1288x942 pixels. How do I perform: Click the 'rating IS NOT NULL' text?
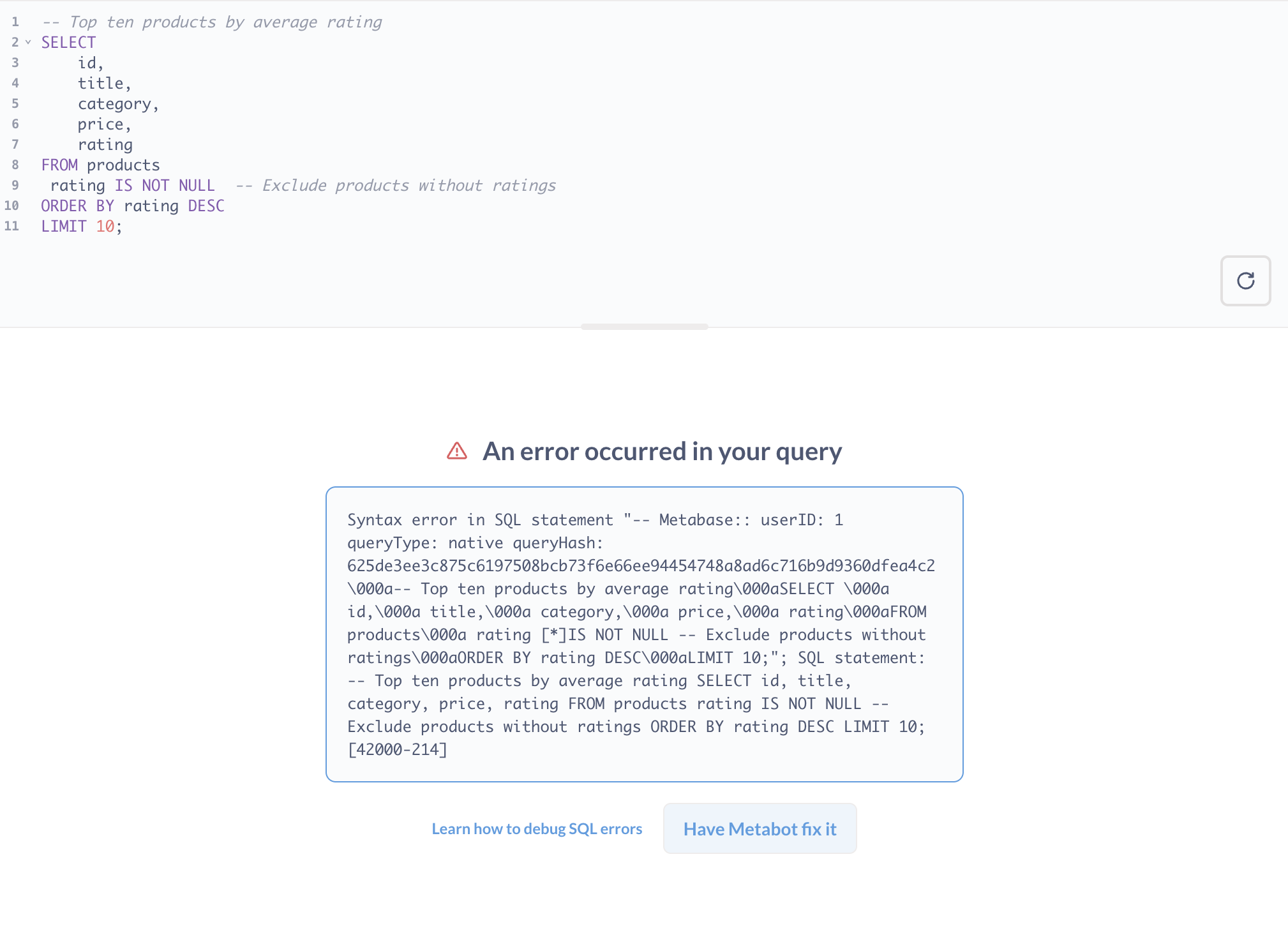(133, 185)
